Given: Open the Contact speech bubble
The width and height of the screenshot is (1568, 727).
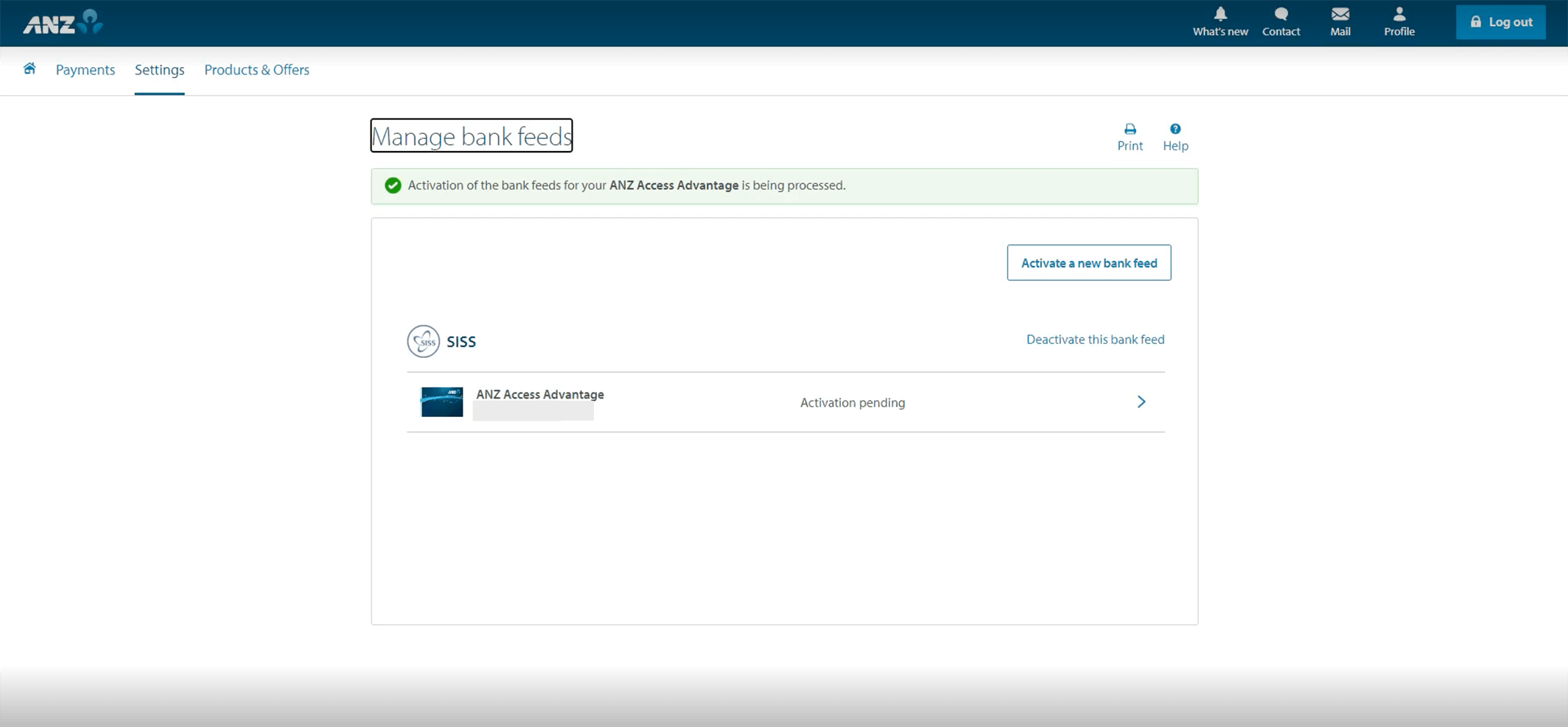Looking at the screenshot, I should [1281, 22].
